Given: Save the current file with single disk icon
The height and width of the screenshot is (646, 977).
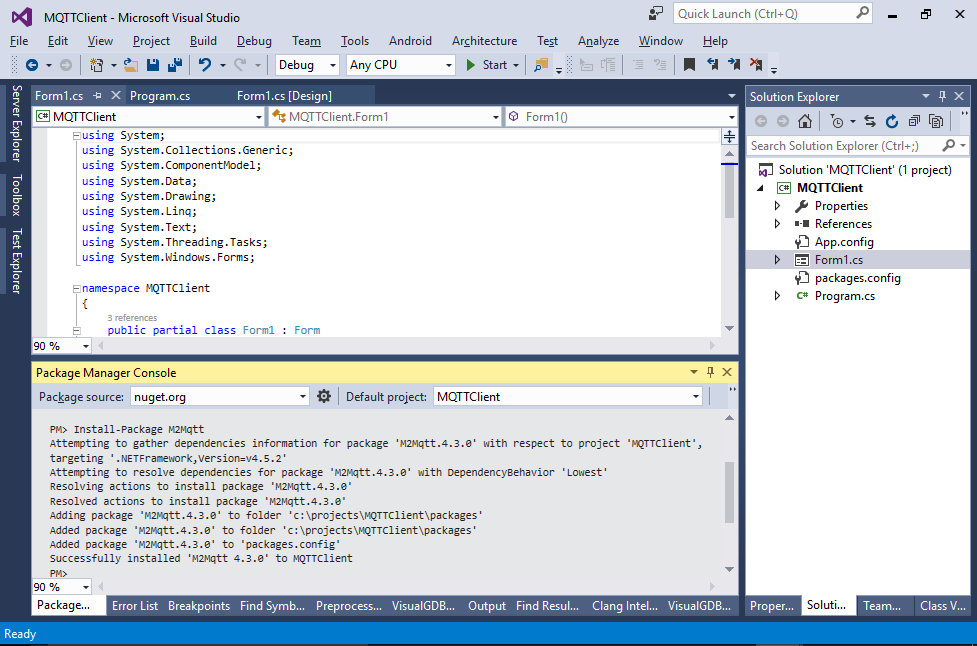Looking at the screenshot, I should pos(153,65).
